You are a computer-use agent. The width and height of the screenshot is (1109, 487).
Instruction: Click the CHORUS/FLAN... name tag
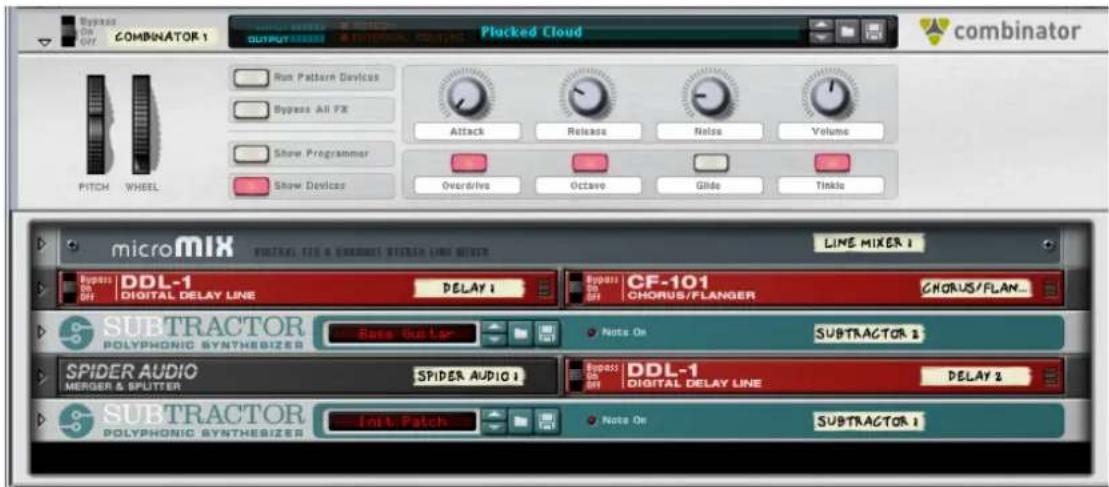pyautogui.click(x=975, y=288)
